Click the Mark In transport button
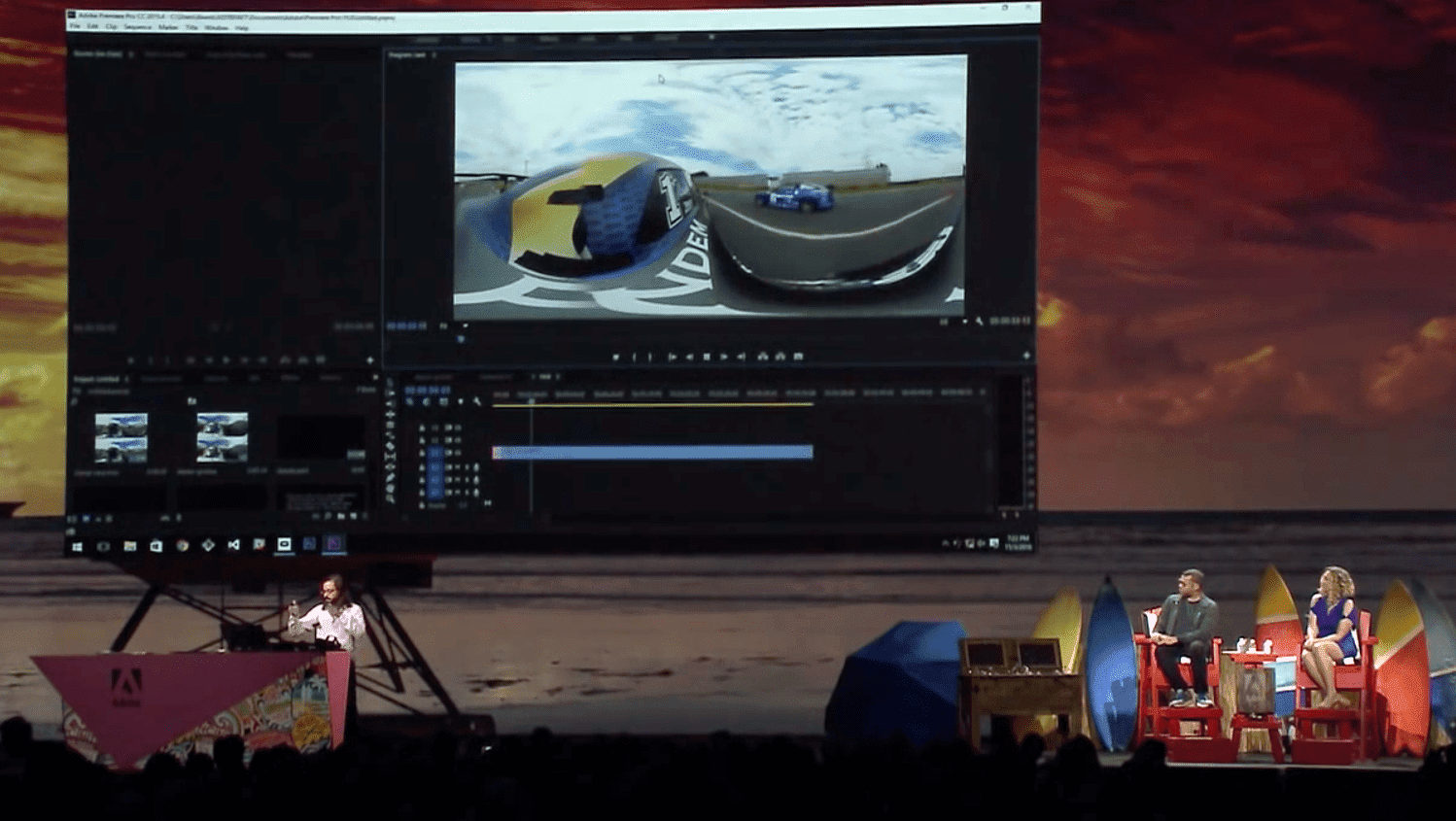The height and width of the screenshot is (821, 1456). 633,357
